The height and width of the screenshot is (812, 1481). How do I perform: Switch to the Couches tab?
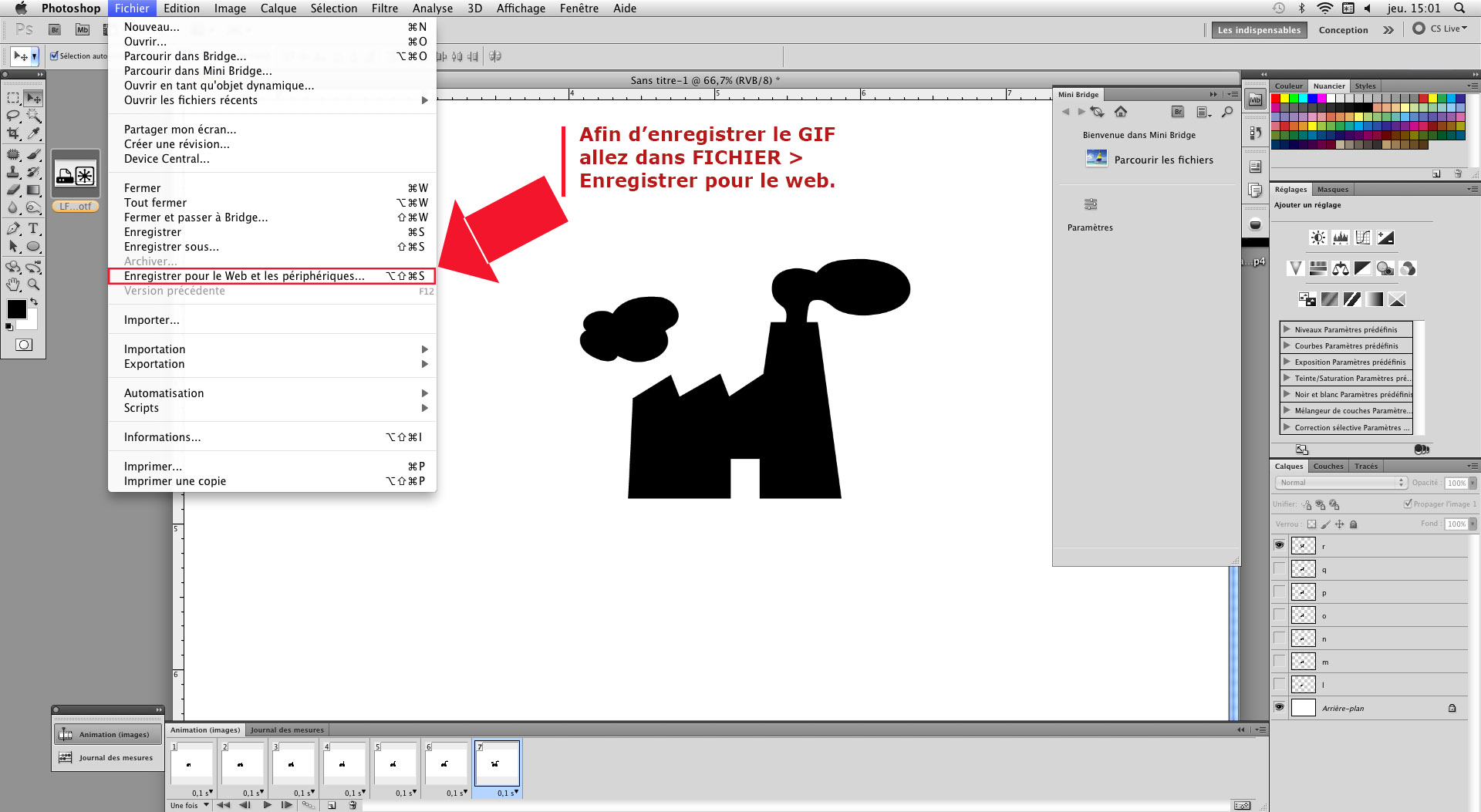pos(1328,467)
